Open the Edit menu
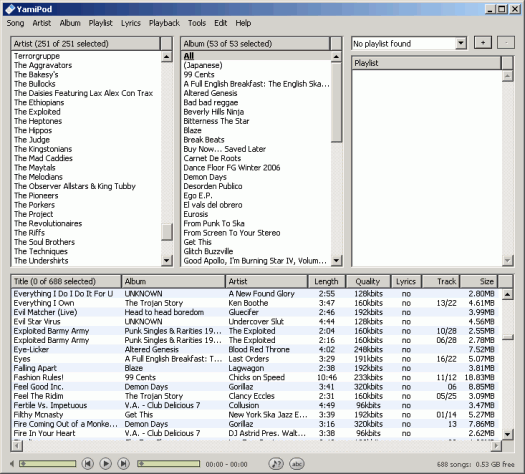 (221, 23)
